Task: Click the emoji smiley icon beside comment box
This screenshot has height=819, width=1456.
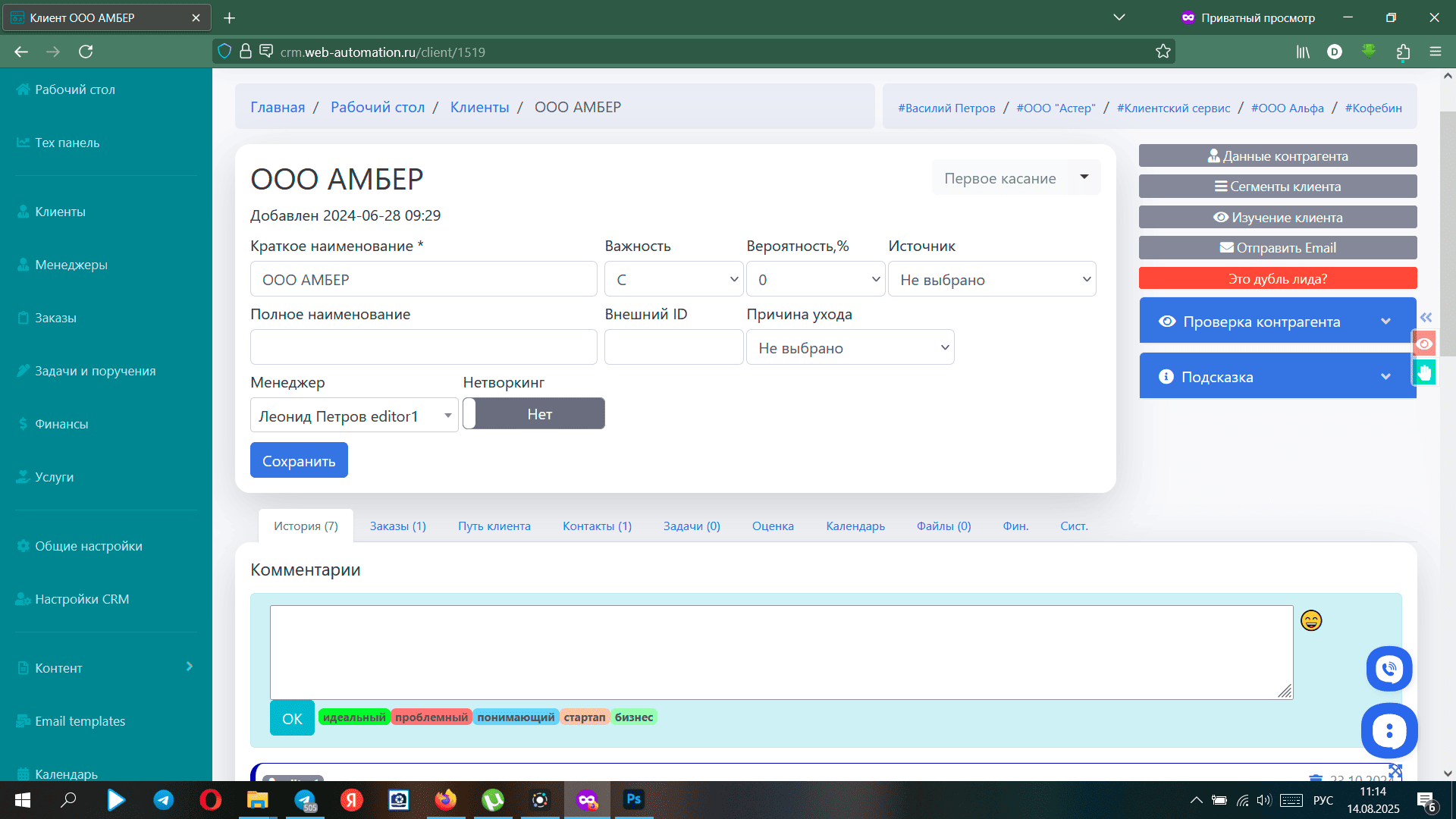Action: pos(1311,621)
